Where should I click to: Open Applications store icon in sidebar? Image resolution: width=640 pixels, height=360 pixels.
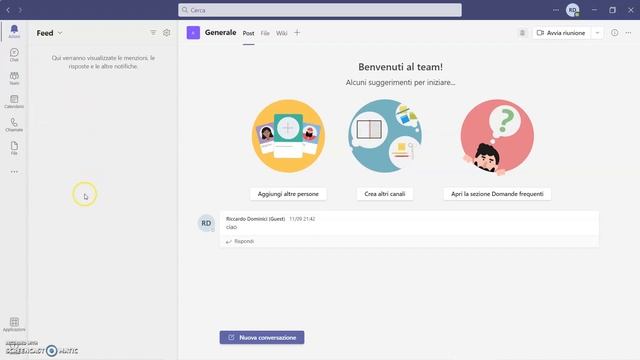[x=14, y=324]
